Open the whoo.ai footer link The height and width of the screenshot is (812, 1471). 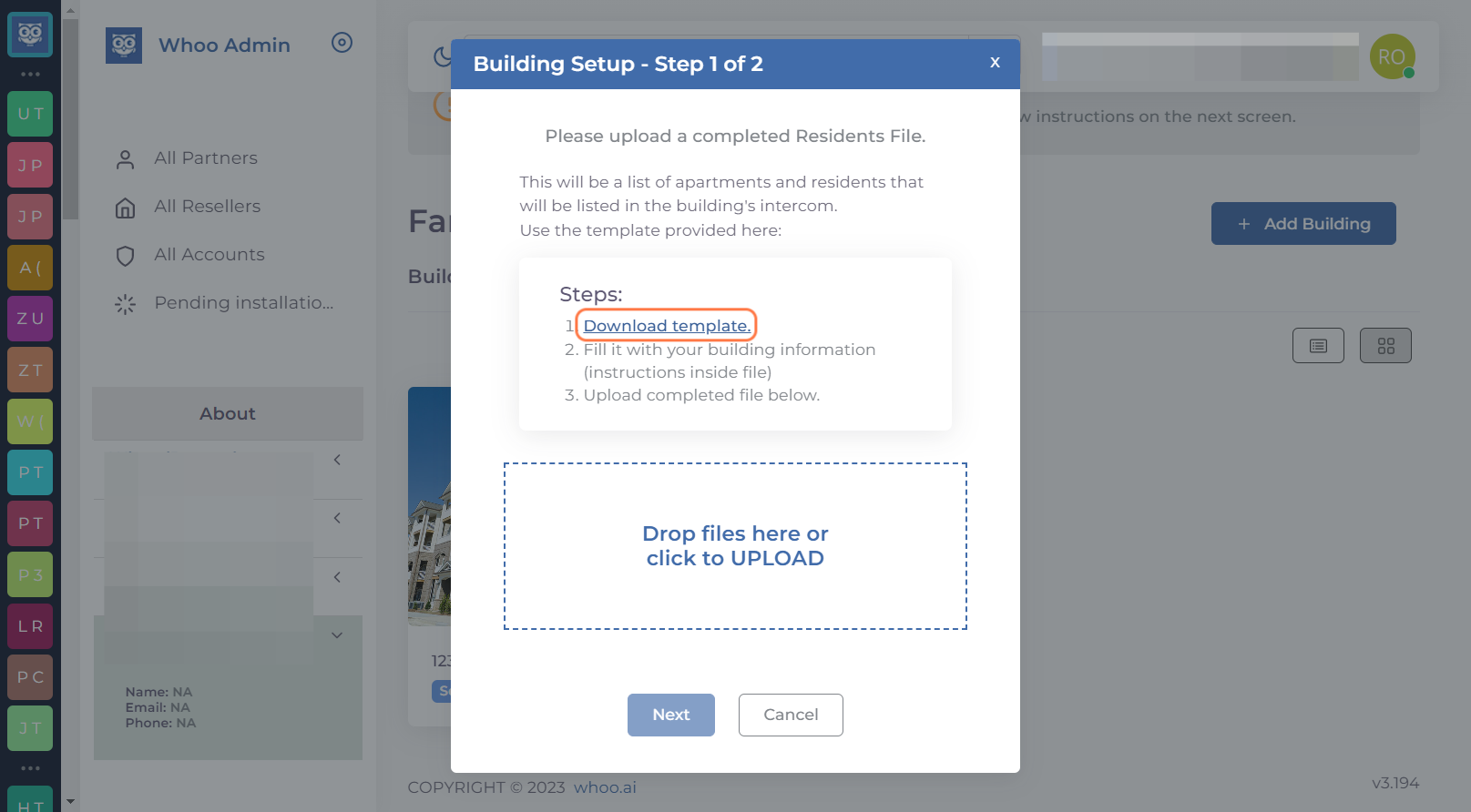click(605, 787)
